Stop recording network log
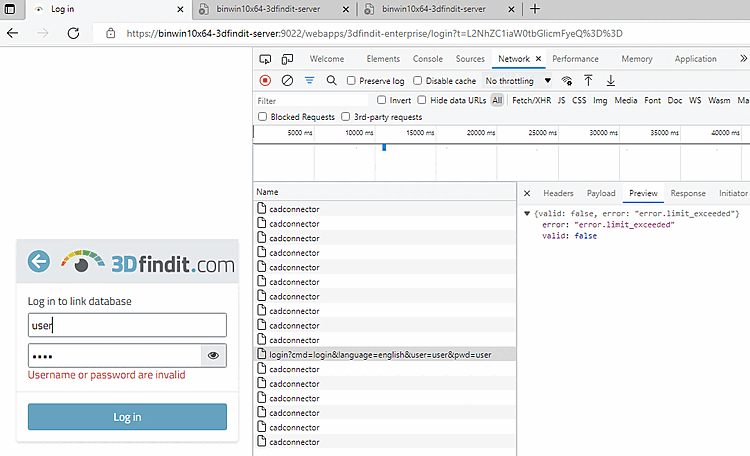This screenshot has height=456, width=750. [x=265, y=80]
